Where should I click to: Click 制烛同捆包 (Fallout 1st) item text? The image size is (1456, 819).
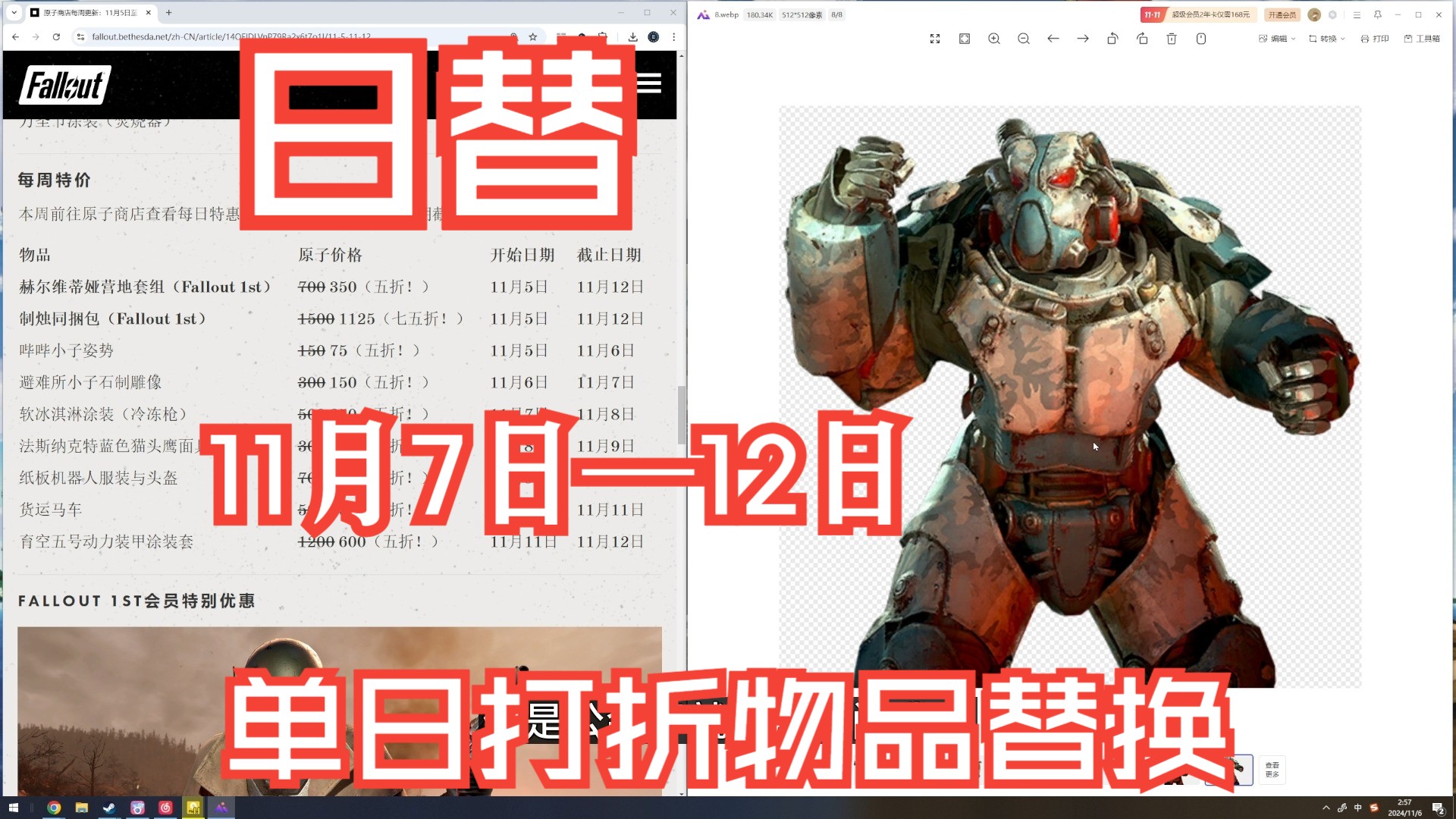(x=113, y=318)
